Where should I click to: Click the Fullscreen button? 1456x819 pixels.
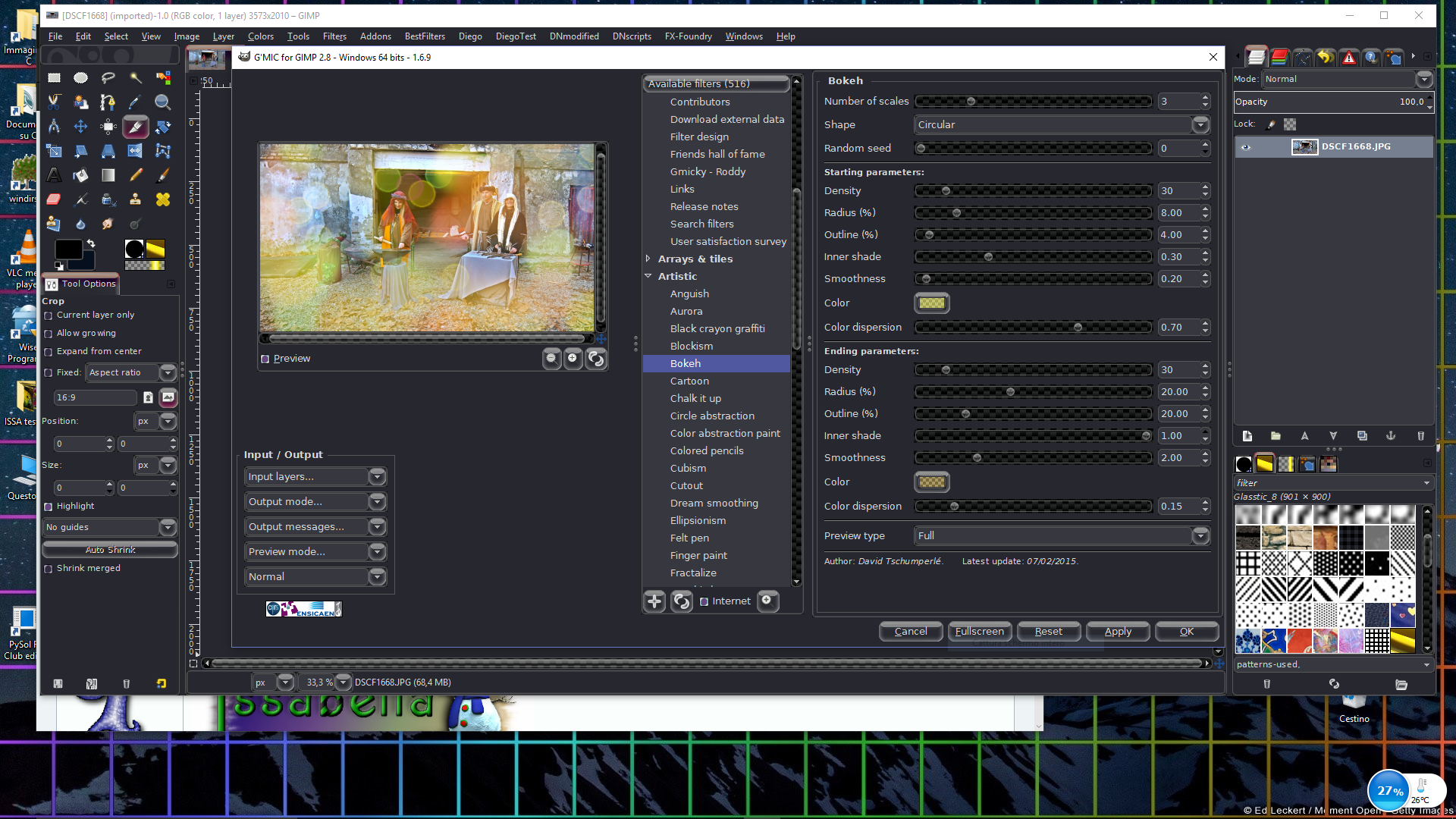coord(980,631)
